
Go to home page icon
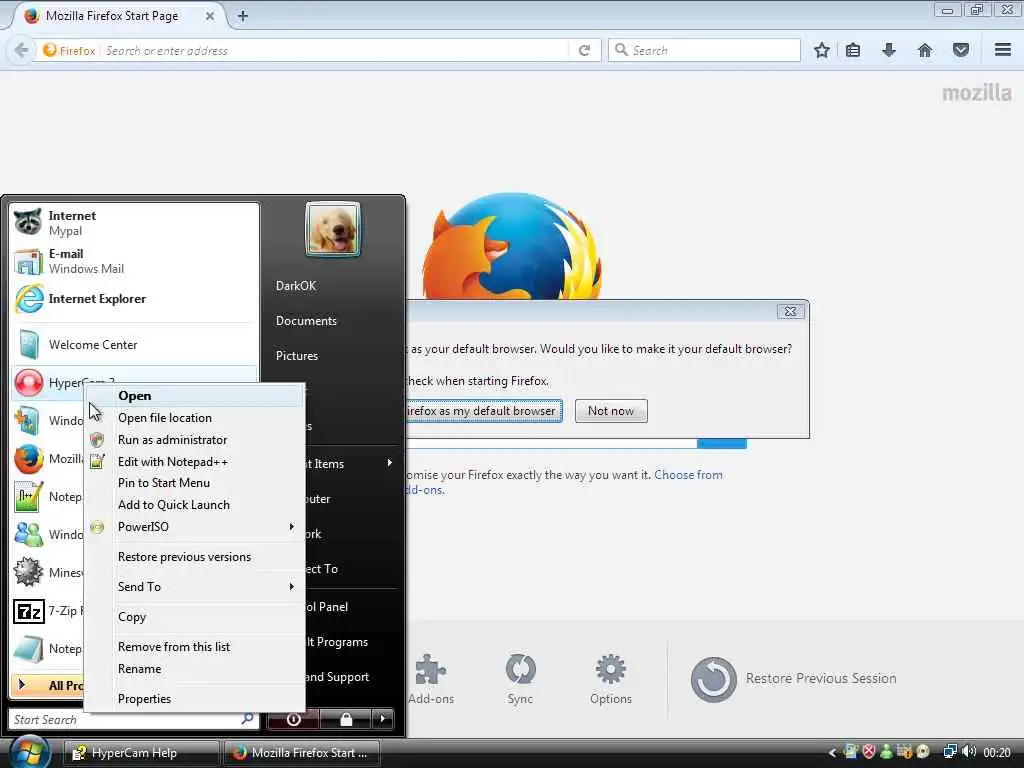[925, 50]
